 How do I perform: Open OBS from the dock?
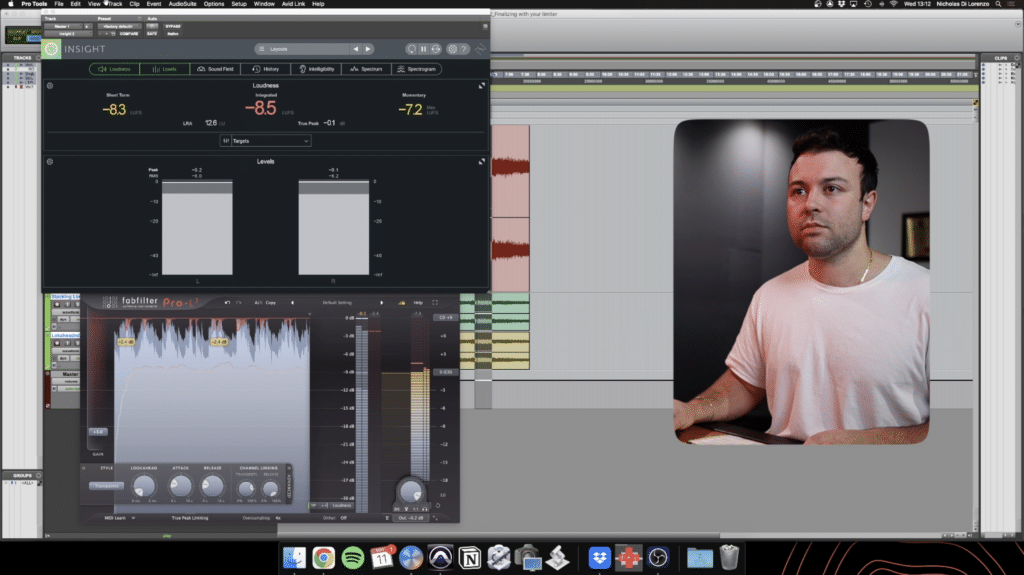(x=658, y=558)
